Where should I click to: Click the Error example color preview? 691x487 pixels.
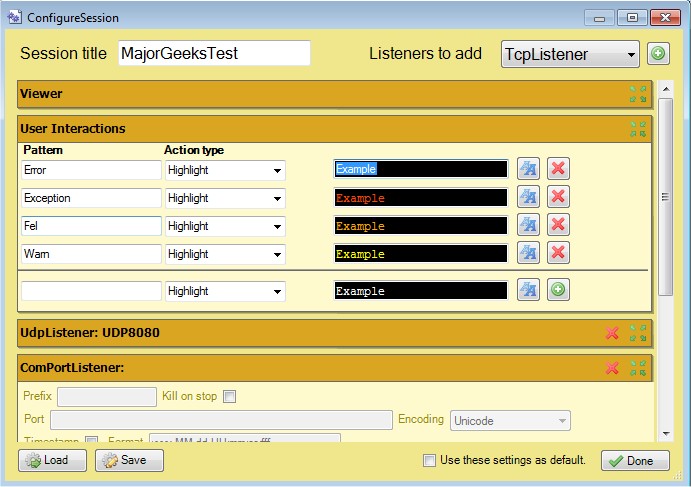click(x=421, y=169)
